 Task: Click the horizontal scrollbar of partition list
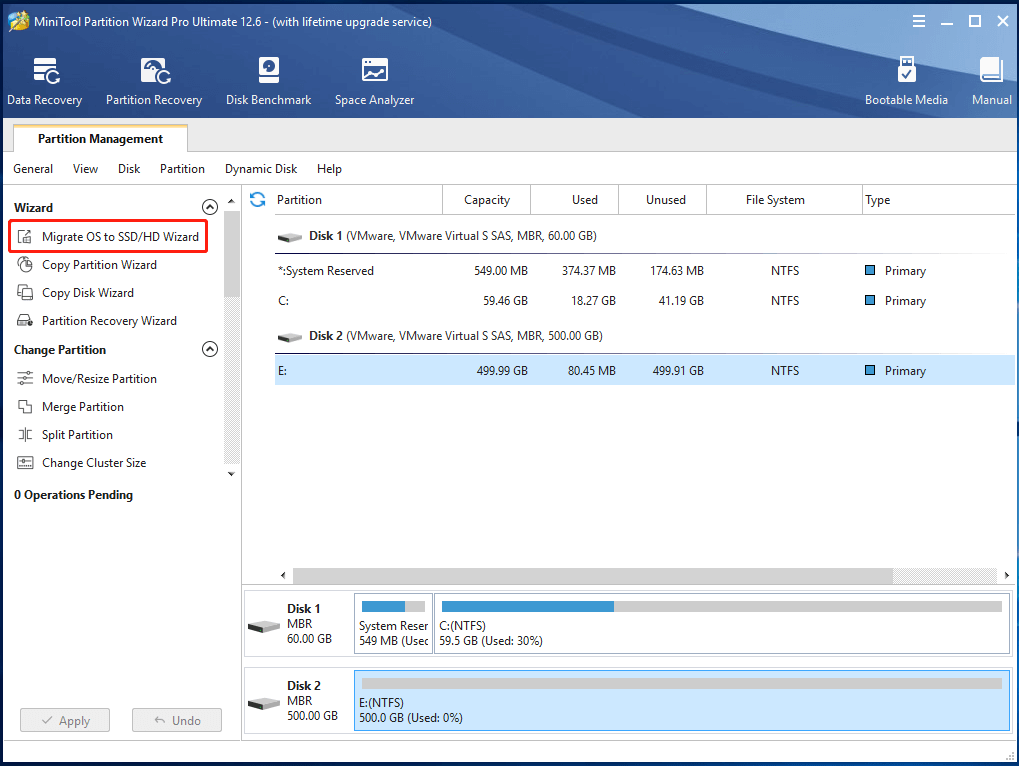tap(593, 576)
